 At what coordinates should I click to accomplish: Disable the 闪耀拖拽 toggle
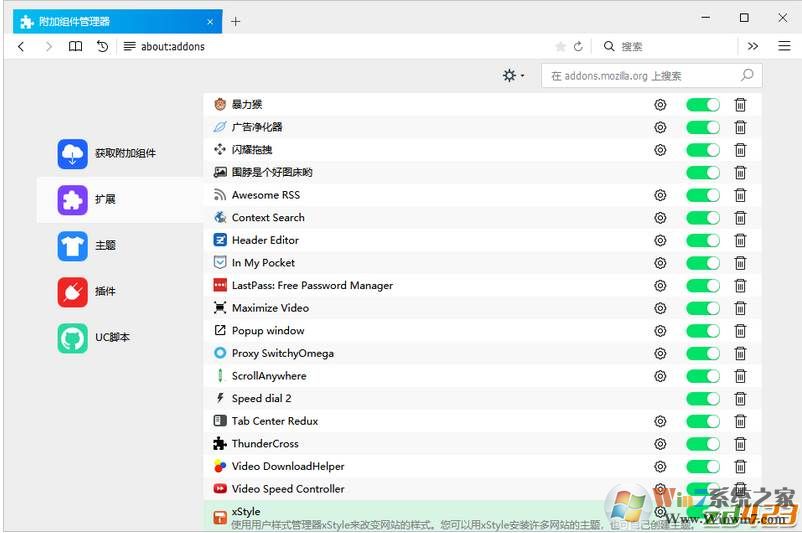703,150
